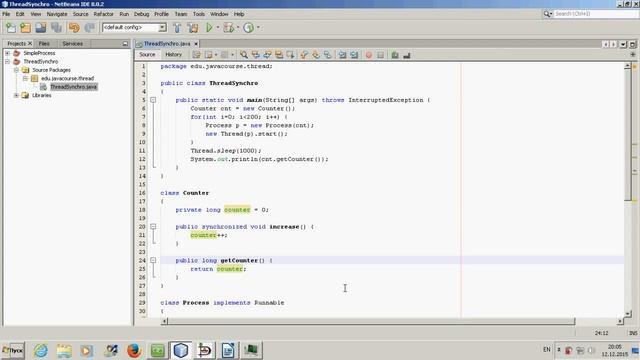Viewport: 640px width, 360px height.
Task: Click the Undo arrow icon
Action: 74,28
